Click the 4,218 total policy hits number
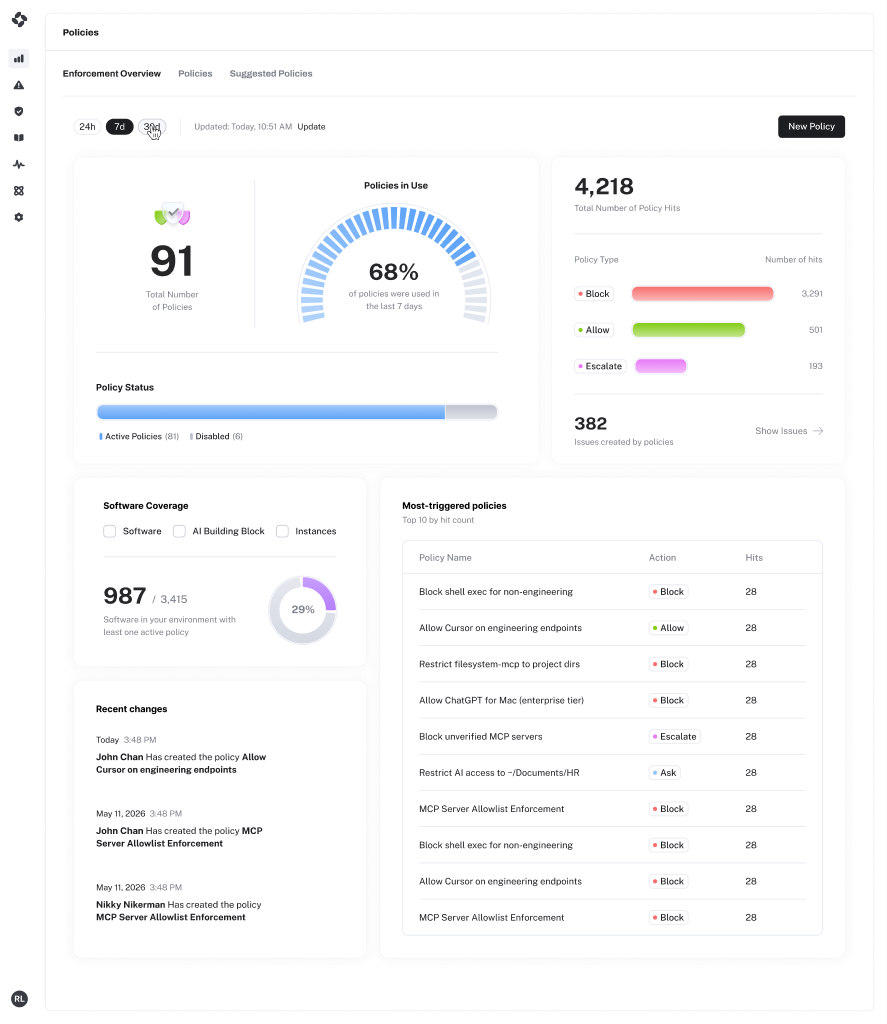 (604, 187)
